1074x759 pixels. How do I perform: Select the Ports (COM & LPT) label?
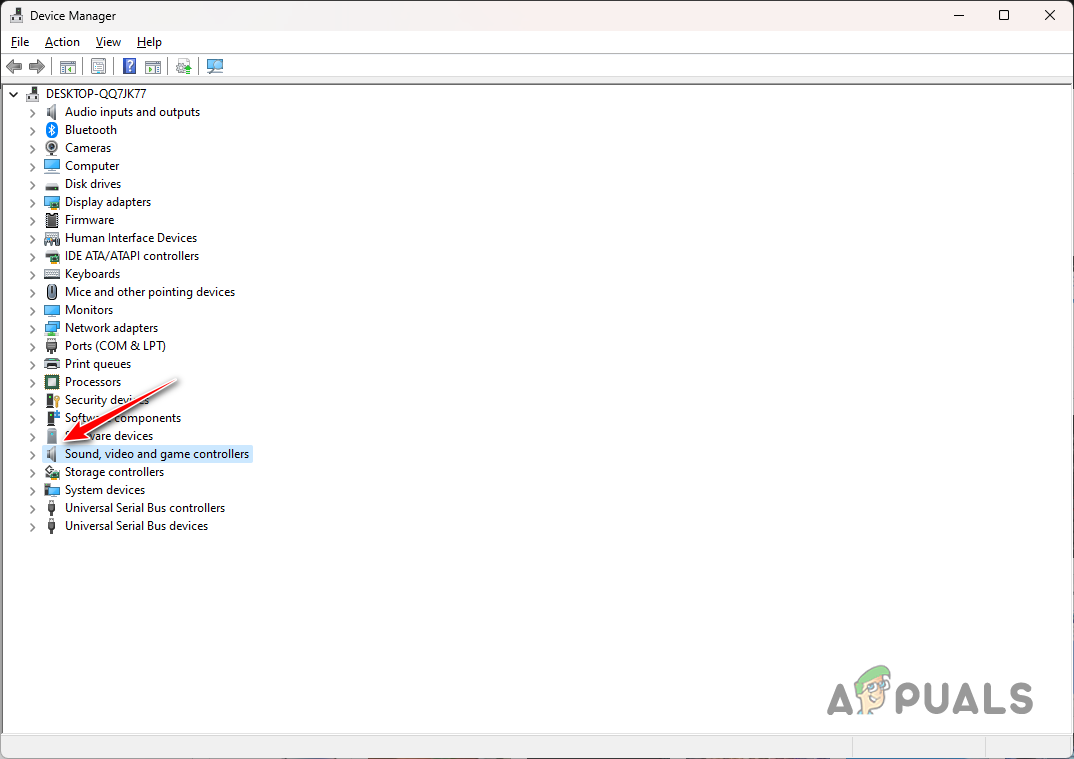(115, 346)
